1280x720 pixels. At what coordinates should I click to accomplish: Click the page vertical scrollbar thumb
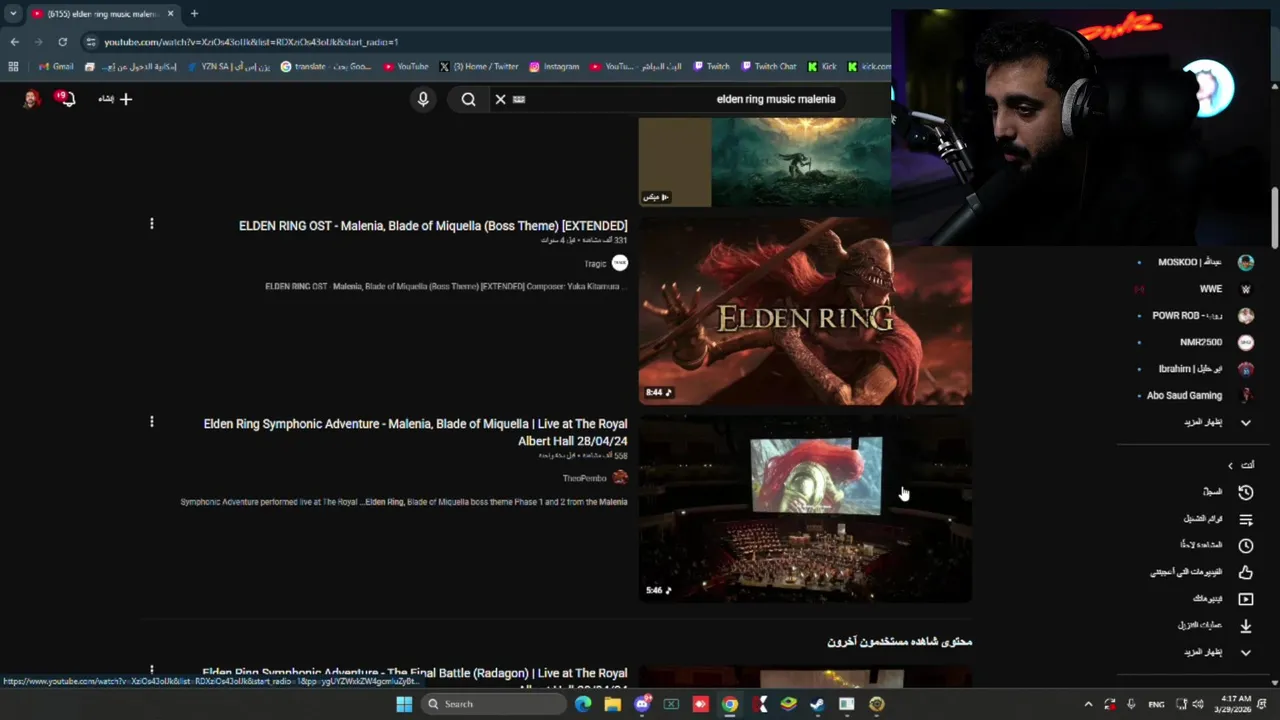(x=1274, y=218)
